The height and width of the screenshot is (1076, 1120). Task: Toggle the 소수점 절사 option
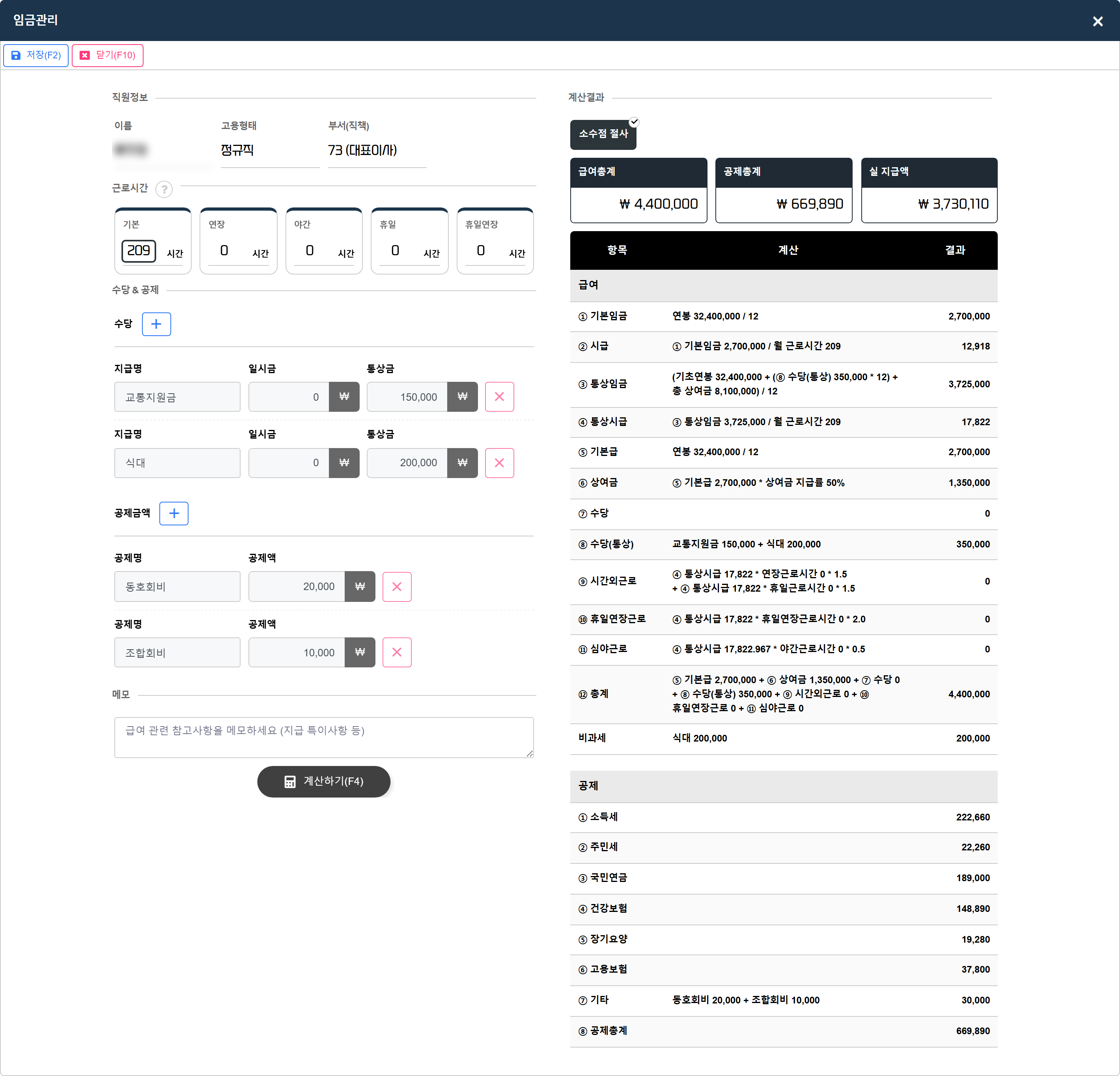[x=603, y=134]
